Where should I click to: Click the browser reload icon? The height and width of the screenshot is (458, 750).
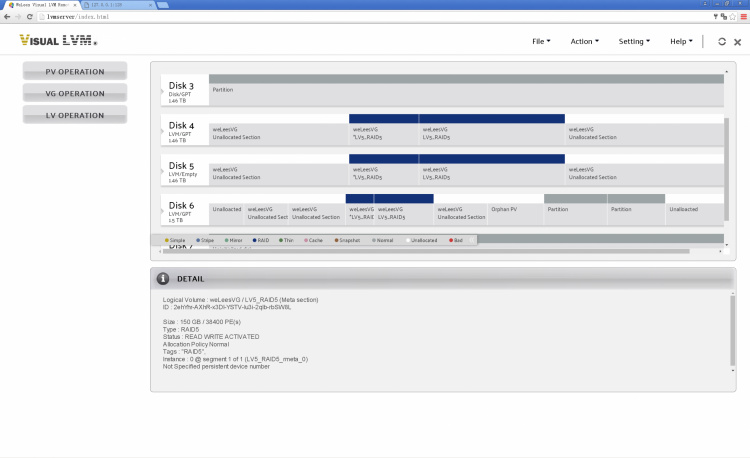pos(35,17)
